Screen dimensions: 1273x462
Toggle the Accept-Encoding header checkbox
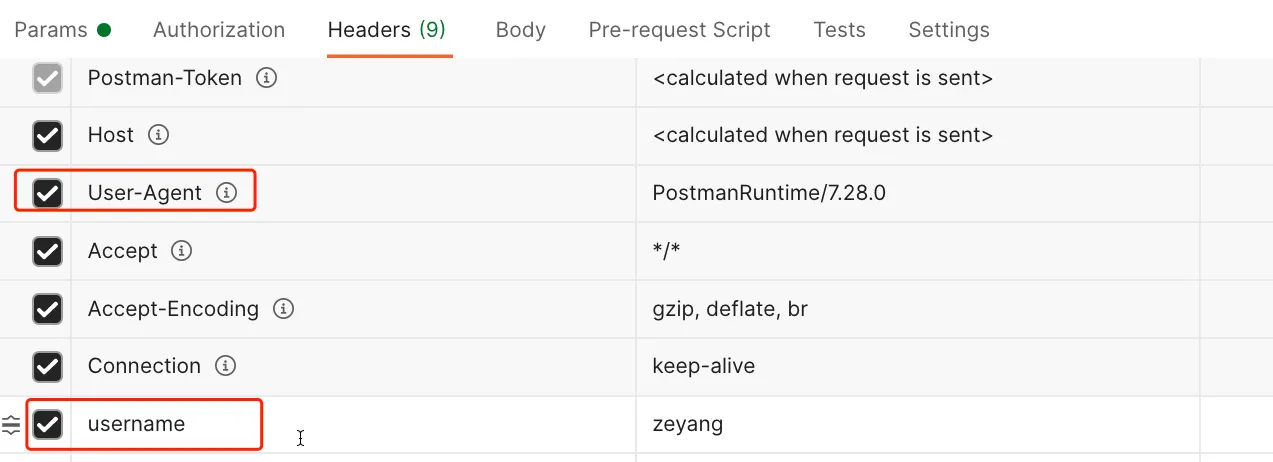47,309
